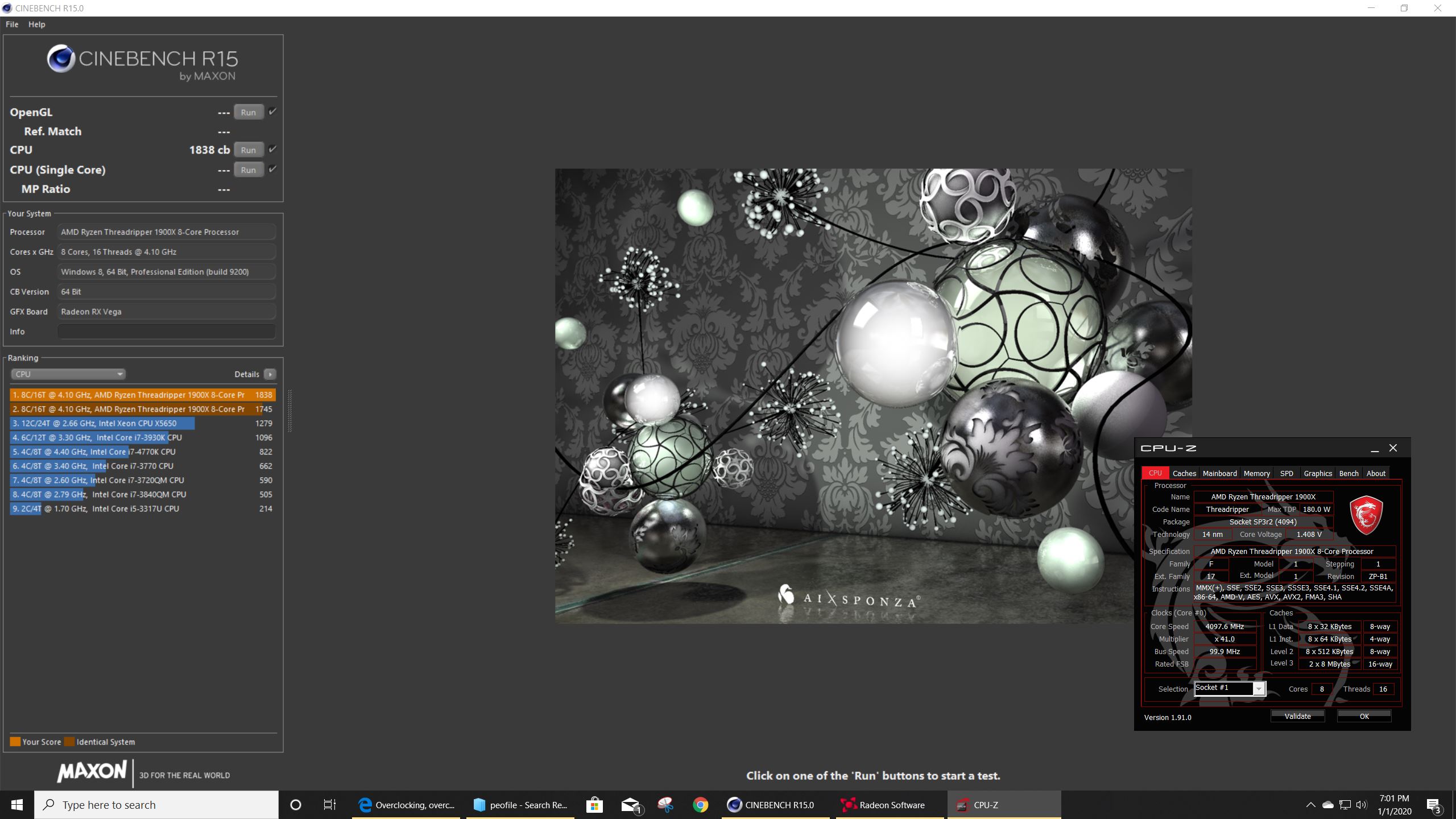Click the taskbar search box

click(x=156, y=805)
